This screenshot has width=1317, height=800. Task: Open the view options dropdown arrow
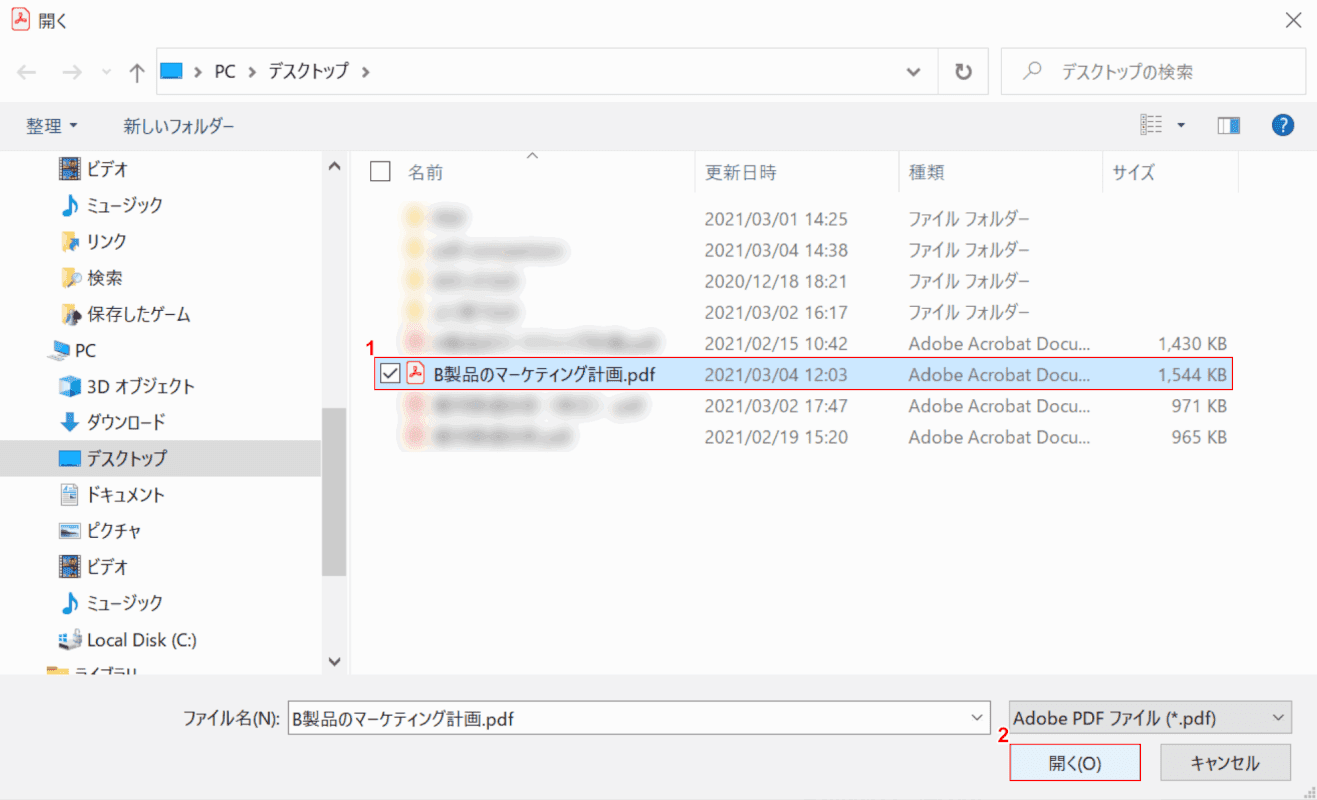1181,126
